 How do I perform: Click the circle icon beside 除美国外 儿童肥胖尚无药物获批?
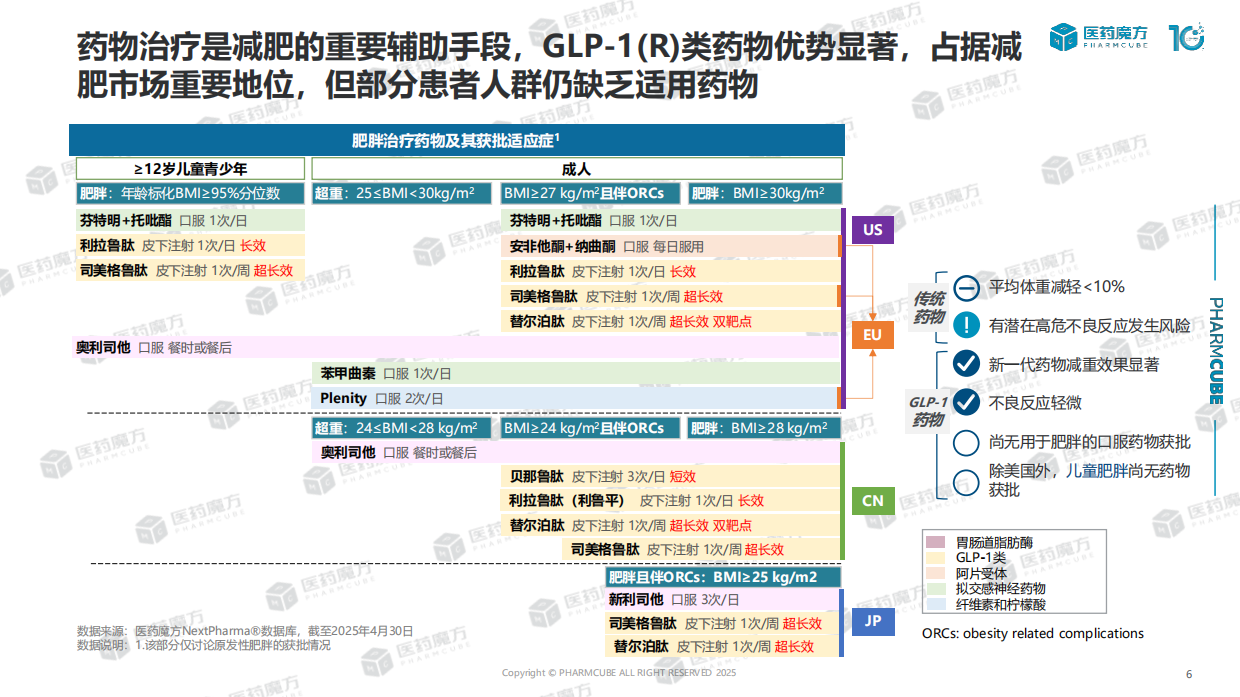pyautogui.click(x=965, y=482)
